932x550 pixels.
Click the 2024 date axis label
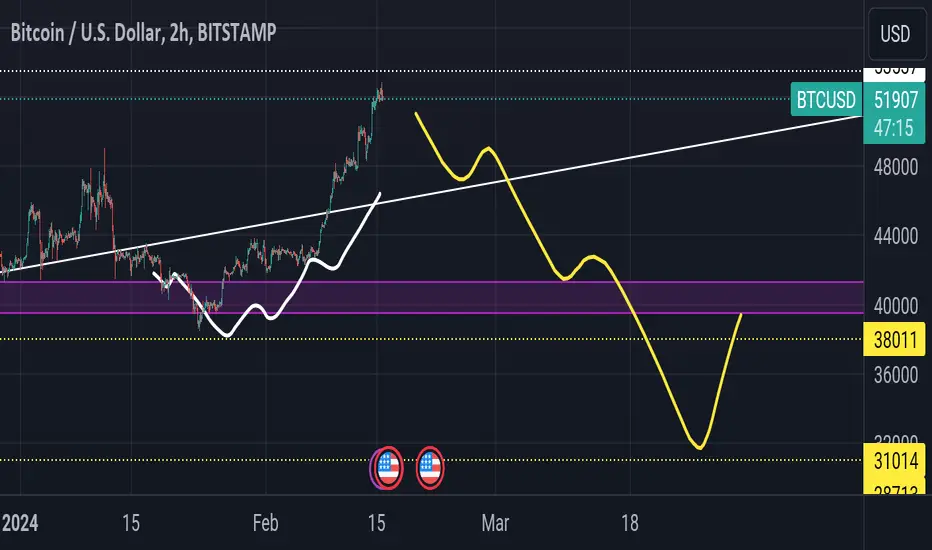(20, 523)
